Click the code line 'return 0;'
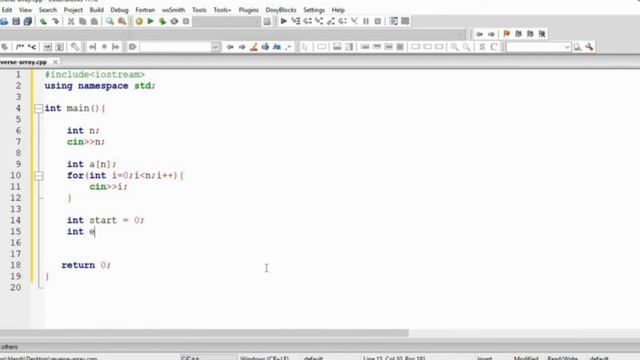The image size is (640, 360). 86,265
